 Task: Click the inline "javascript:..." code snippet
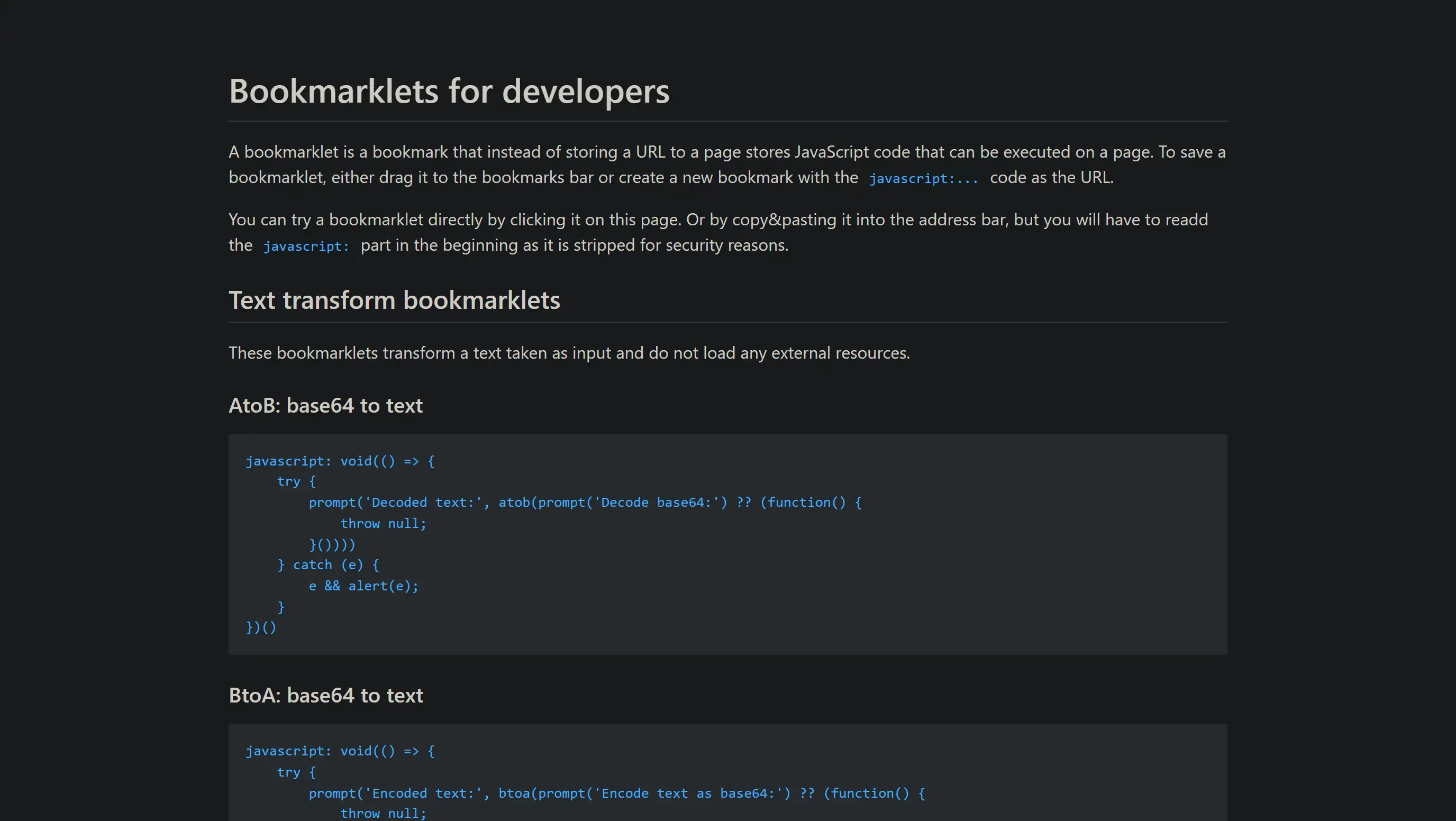[x=924, y=179]
